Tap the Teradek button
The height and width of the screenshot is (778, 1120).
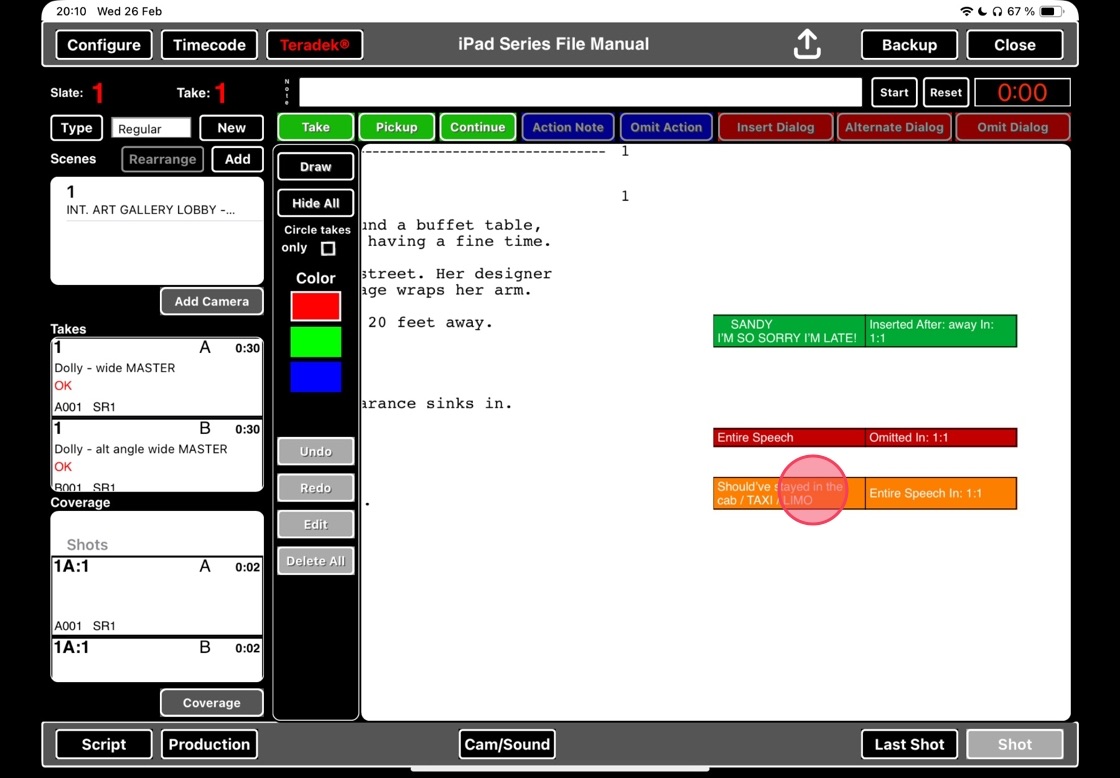tap(314, 45)
